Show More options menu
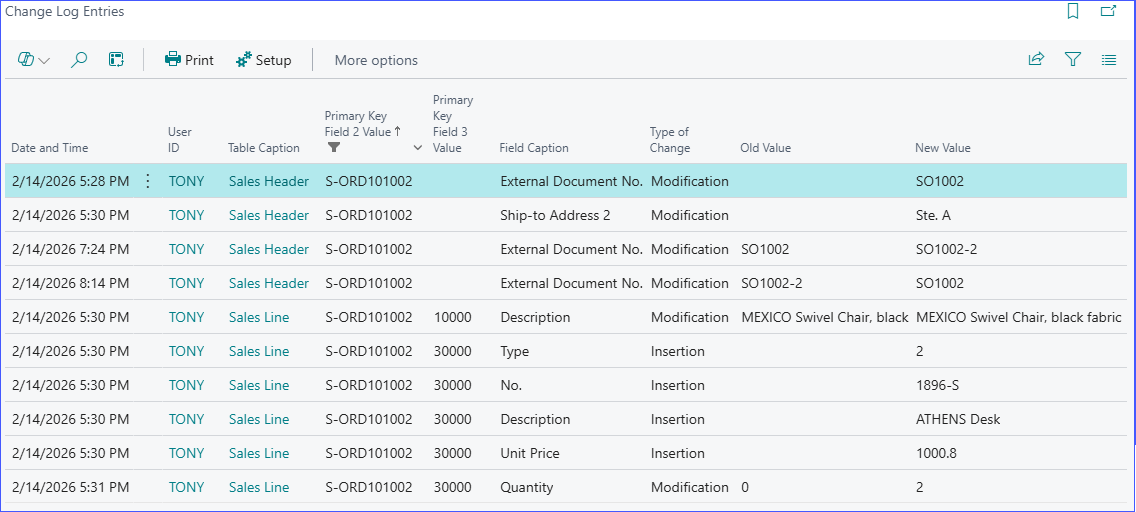The height and width of the screenshot is (512, 1136). point(376,60)
